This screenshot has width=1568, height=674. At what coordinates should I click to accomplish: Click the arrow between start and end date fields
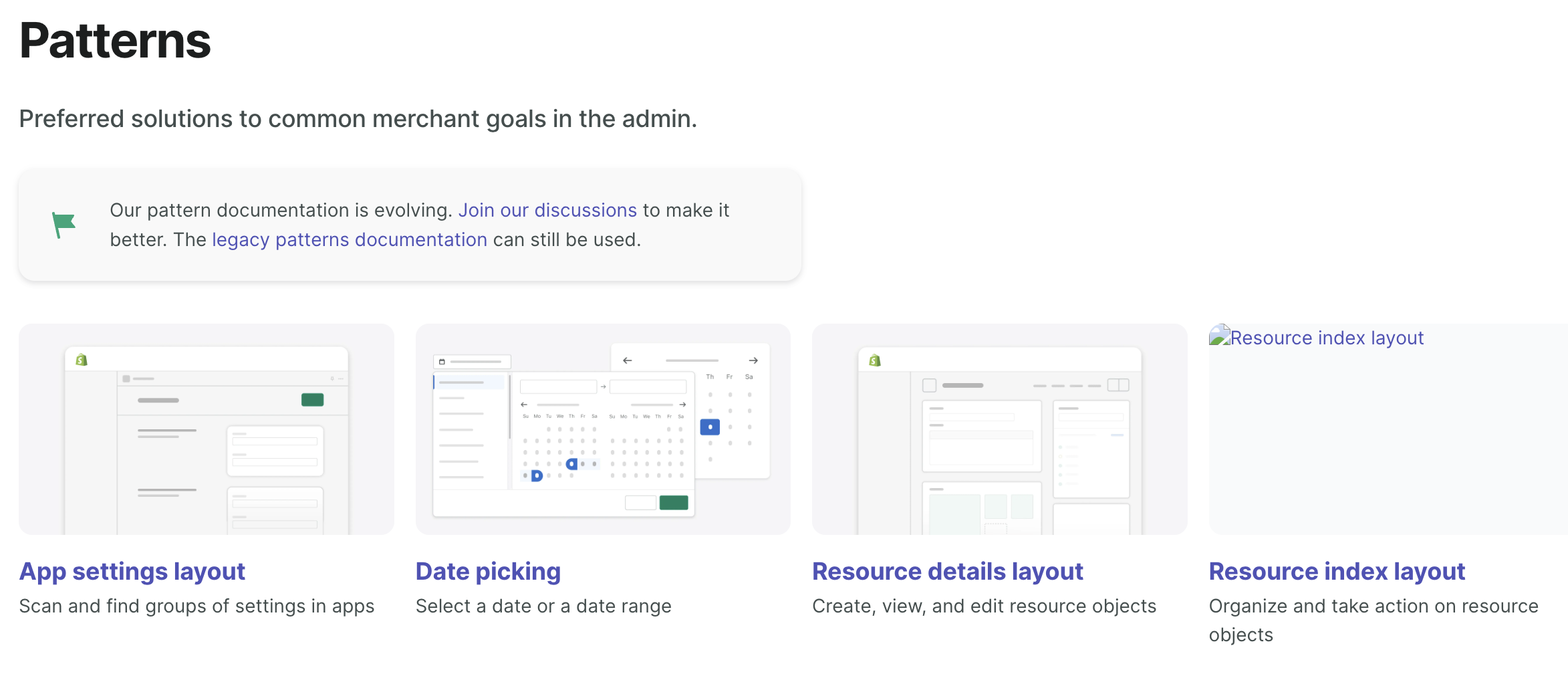tap(604, 386)
